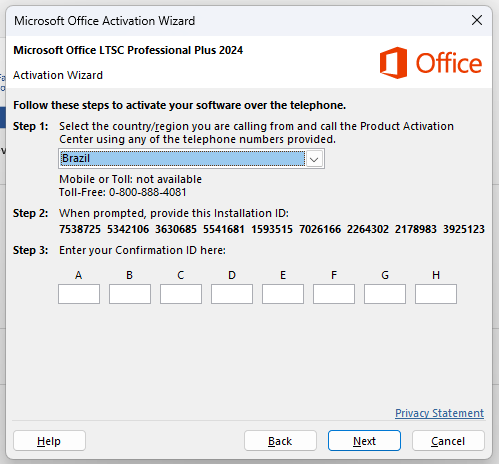This screenshot has width=499, height=464.
Task: Click the orange Office logo
Action: click(x=431, y=63)
